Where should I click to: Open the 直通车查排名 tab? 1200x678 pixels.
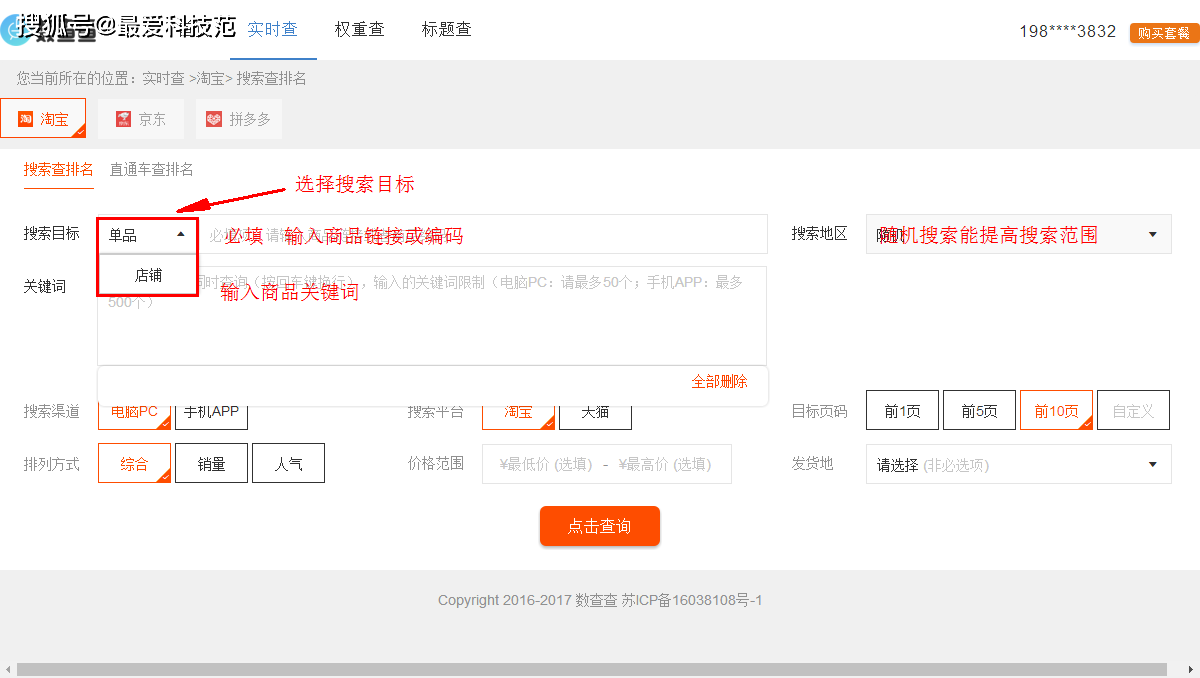click(151, 169)
